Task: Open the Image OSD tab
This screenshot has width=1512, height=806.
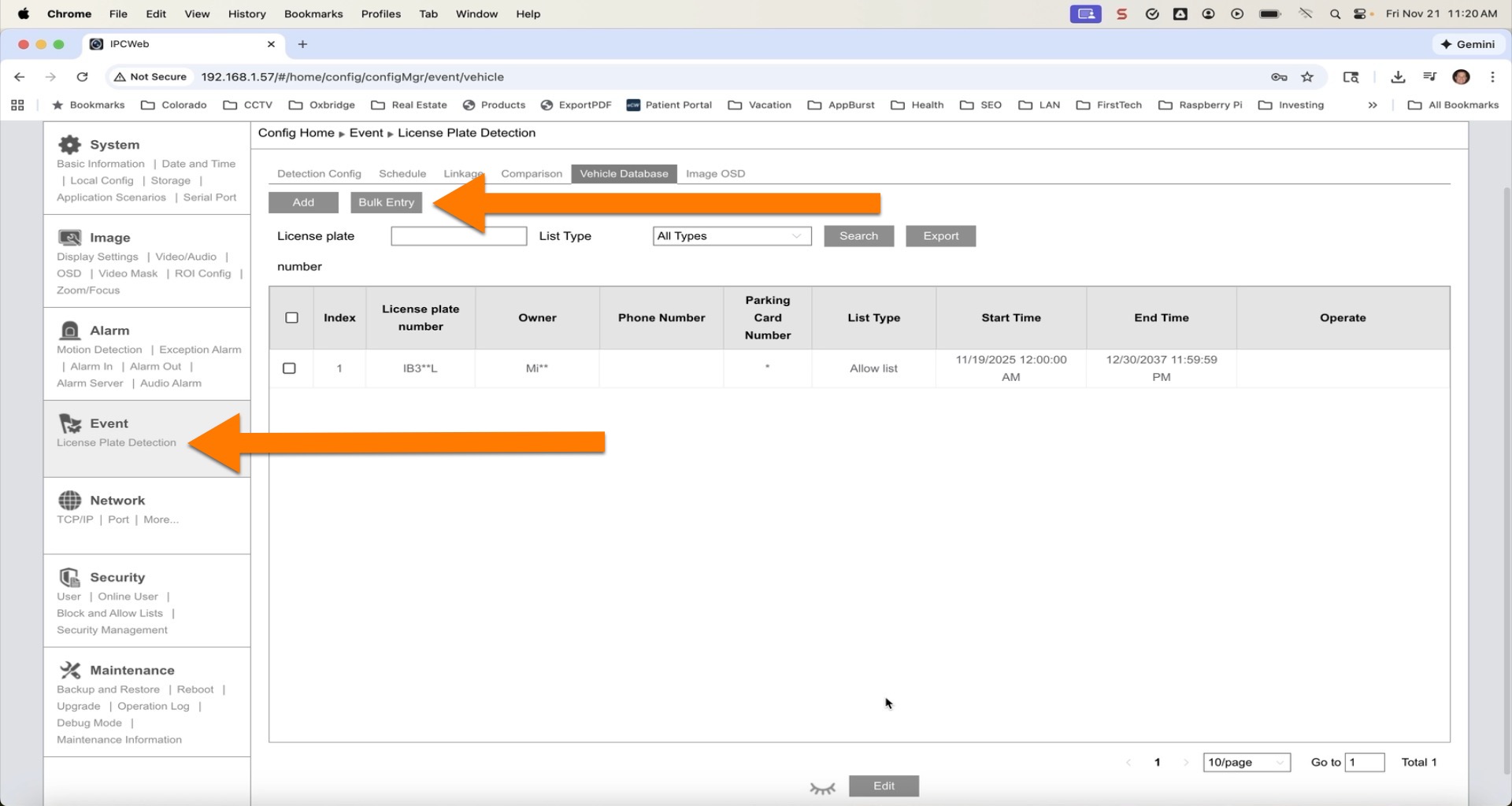Action: point(714,174)
